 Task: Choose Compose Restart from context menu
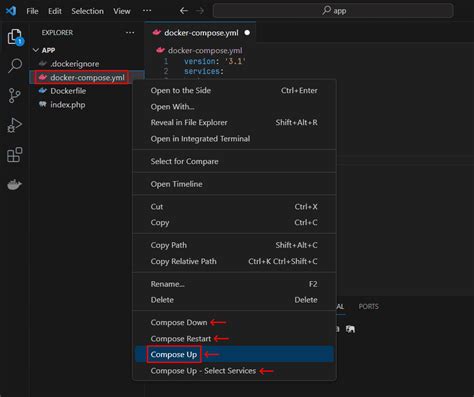click(234, 338)
